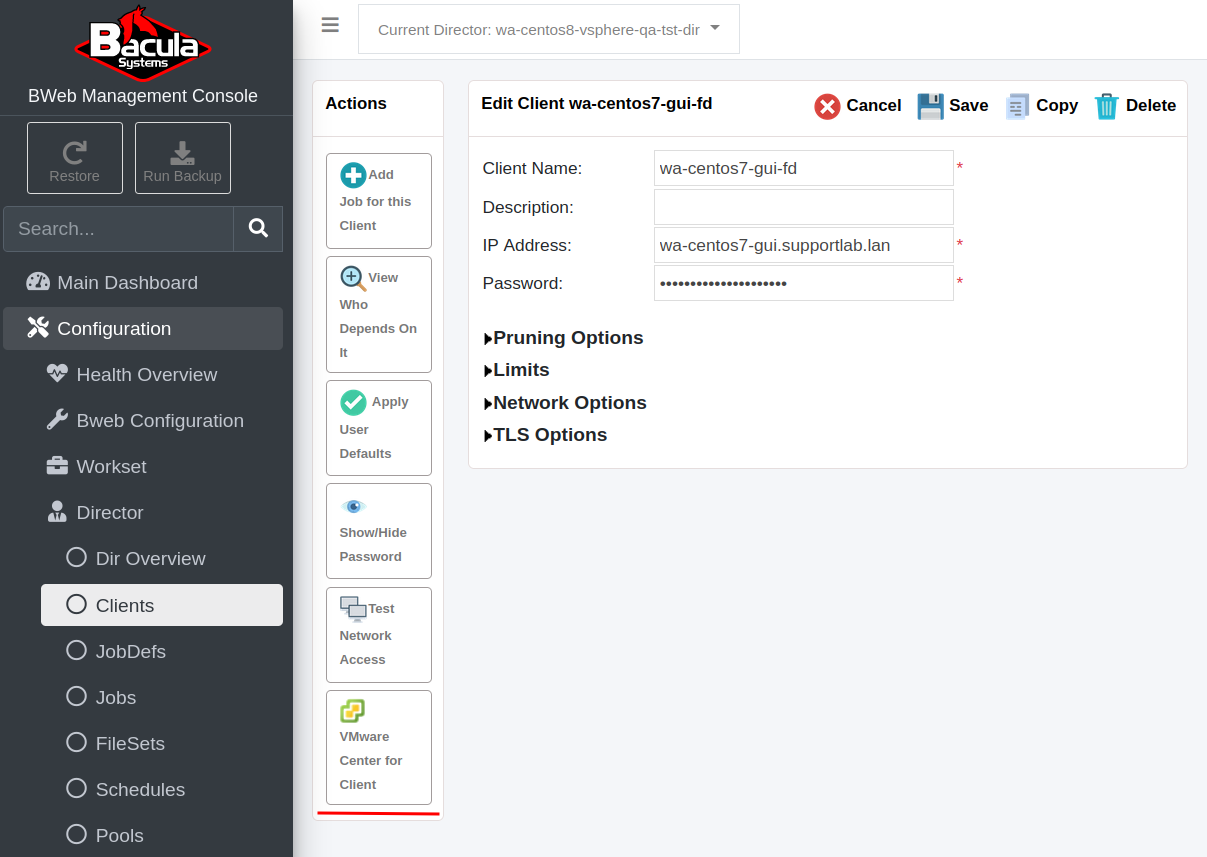Edit the Client Name field
This screenshot has width=1207, height=857.
point(804,168)
